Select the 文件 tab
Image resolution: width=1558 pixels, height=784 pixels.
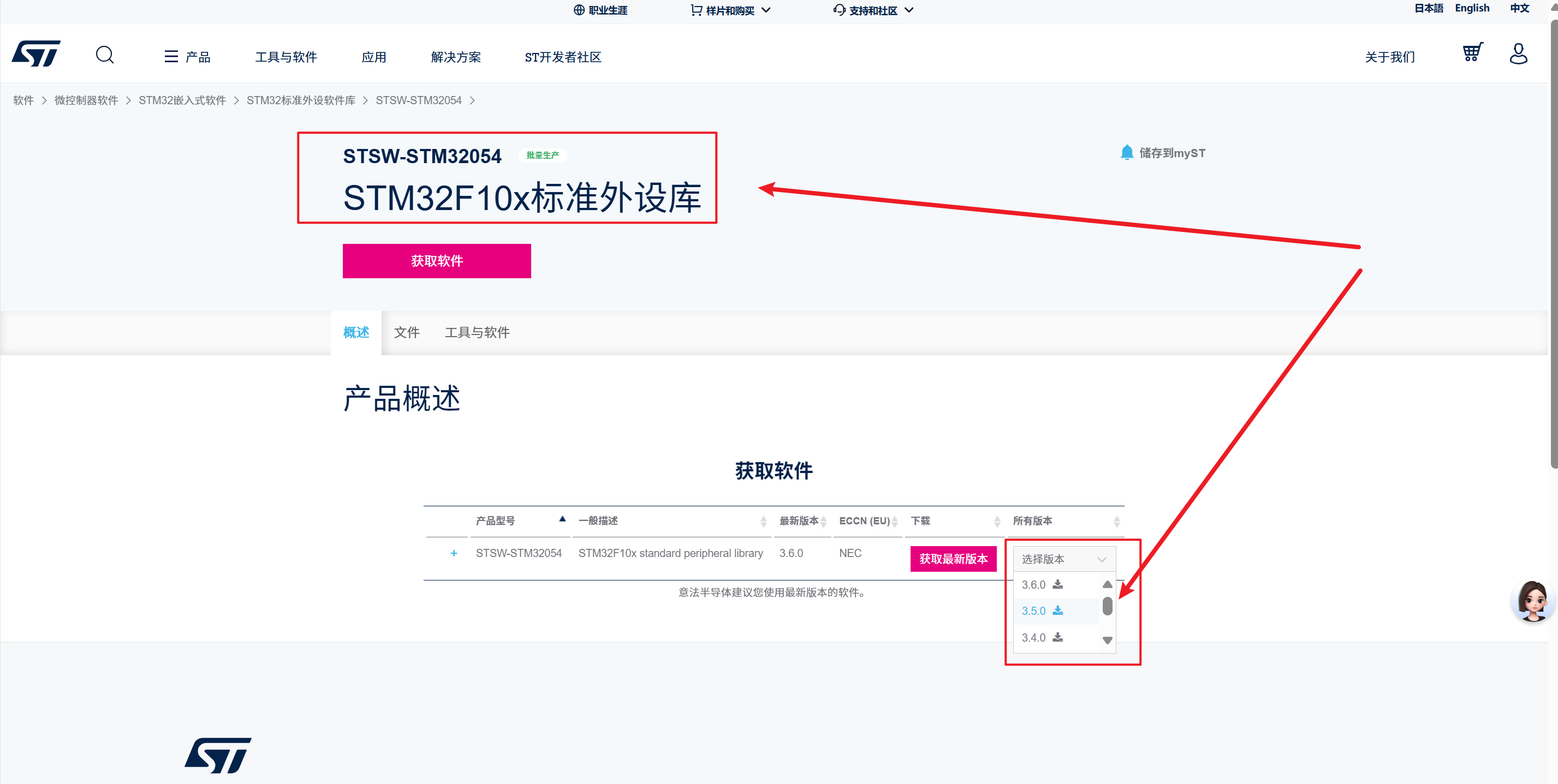(x=407, y=332)
